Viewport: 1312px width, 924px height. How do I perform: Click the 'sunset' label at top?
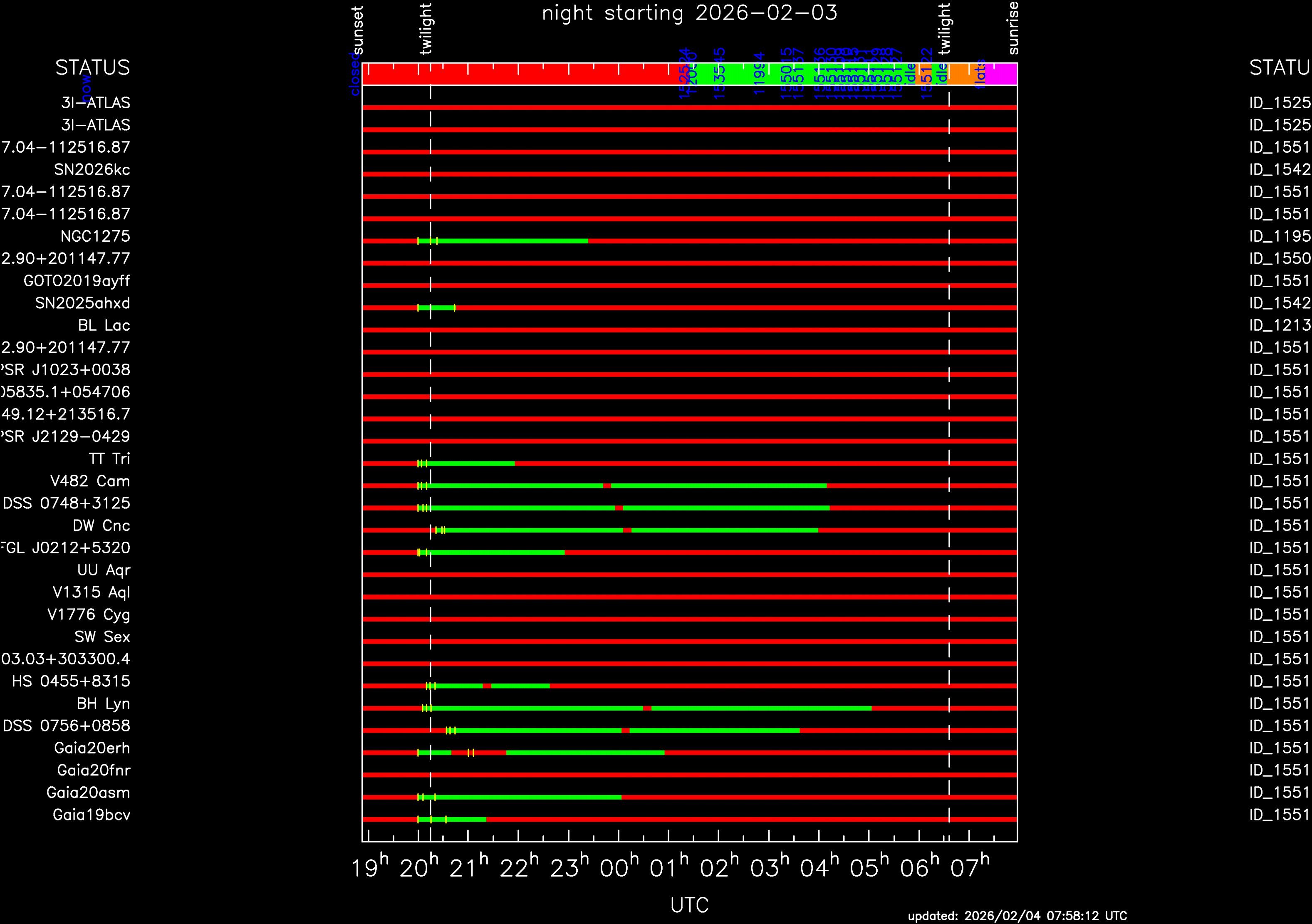(x=357, y=30)
